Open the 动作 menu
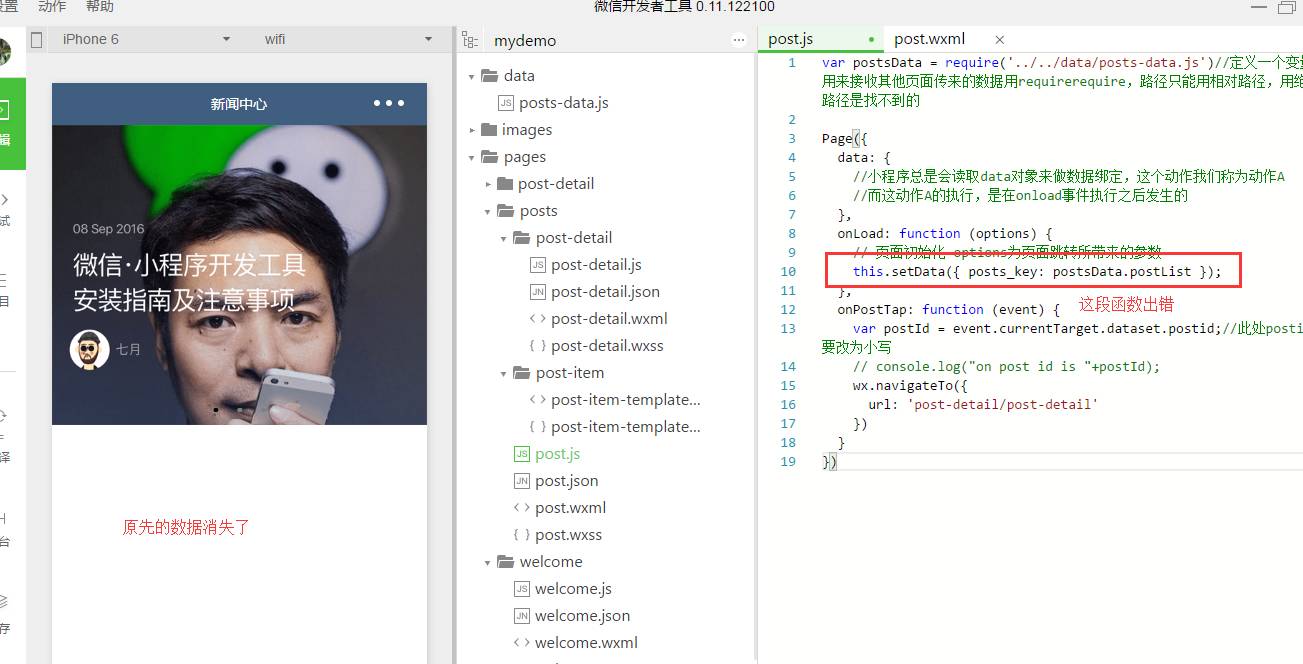Image resolution: width=1303 pixels, height=664 pixels. pos(52,6)
